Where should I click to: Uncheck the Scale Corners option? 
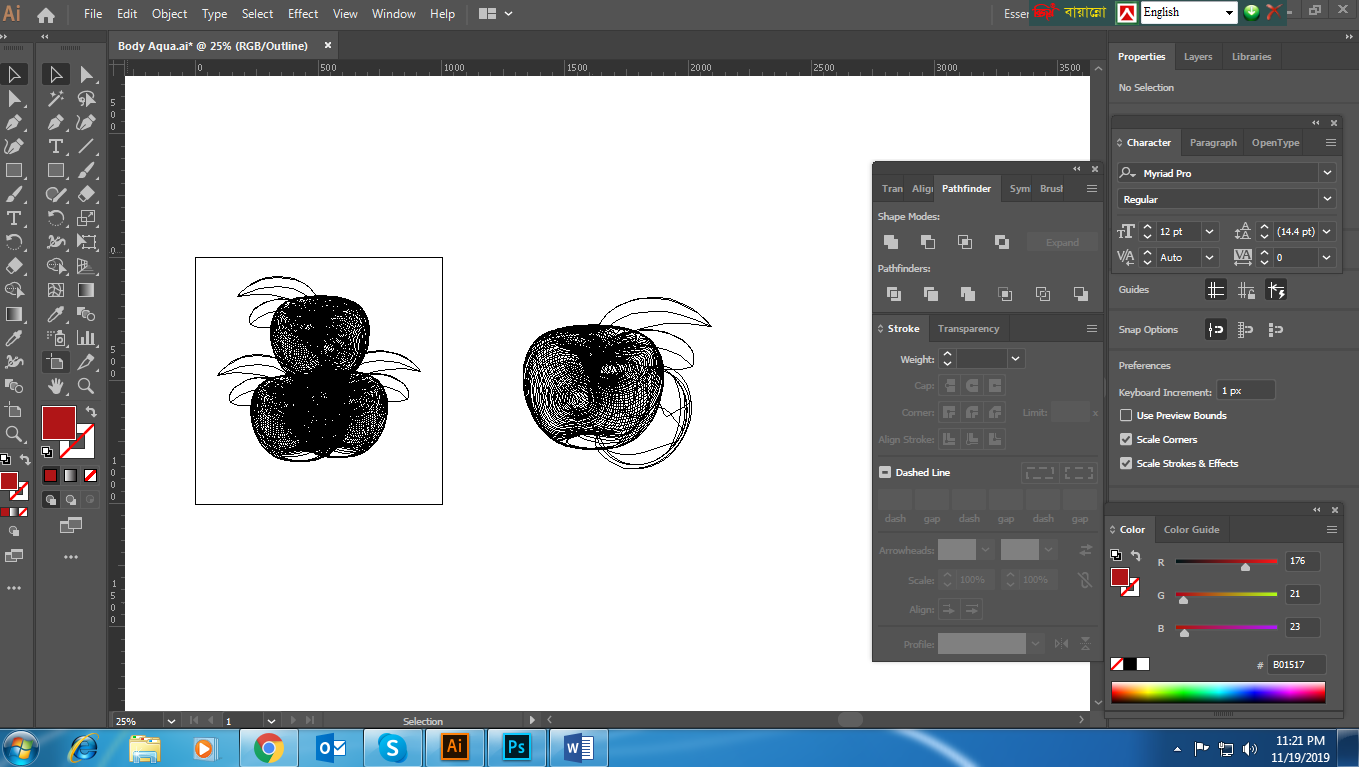1127,440
